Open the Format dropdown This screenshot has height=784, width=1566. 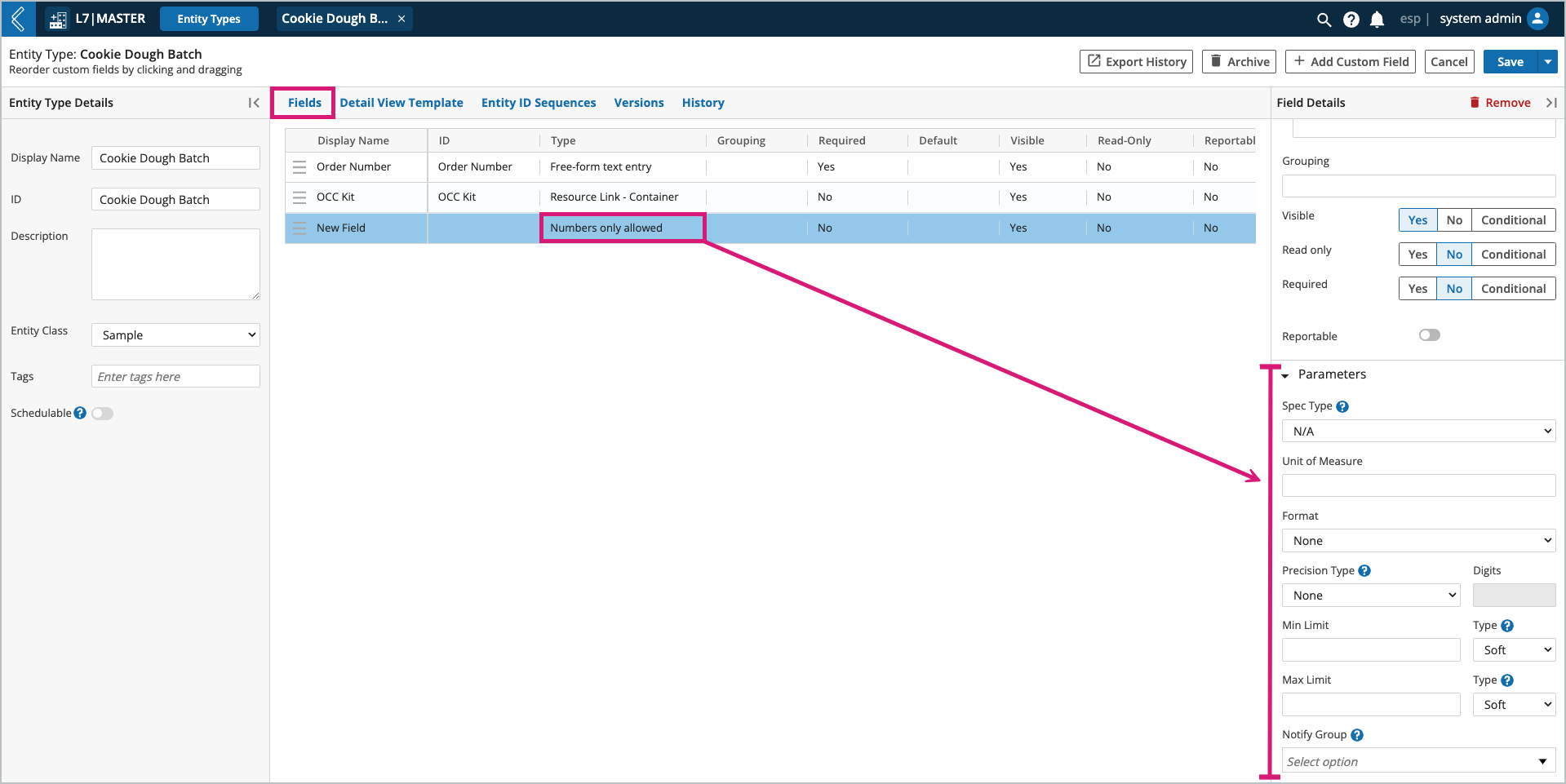point(1418,541)
